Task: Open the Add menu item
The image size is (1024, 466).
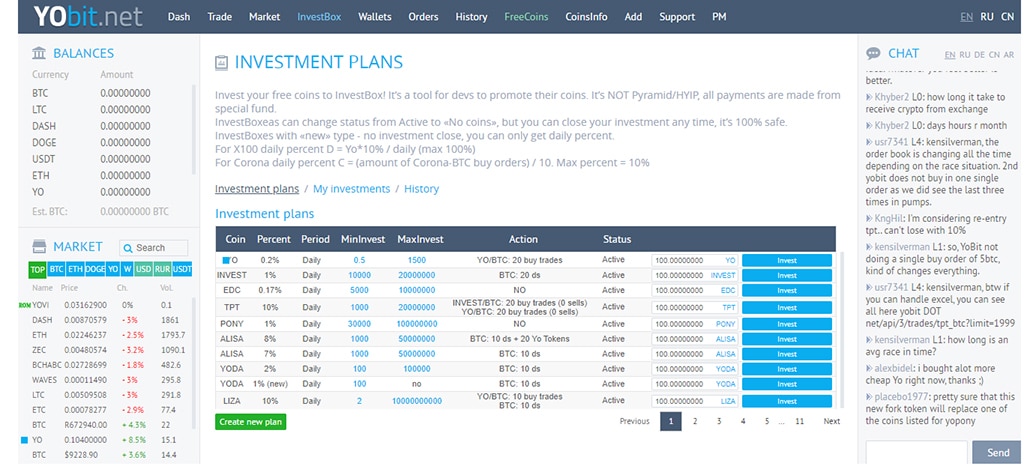Action: (633, 17)
